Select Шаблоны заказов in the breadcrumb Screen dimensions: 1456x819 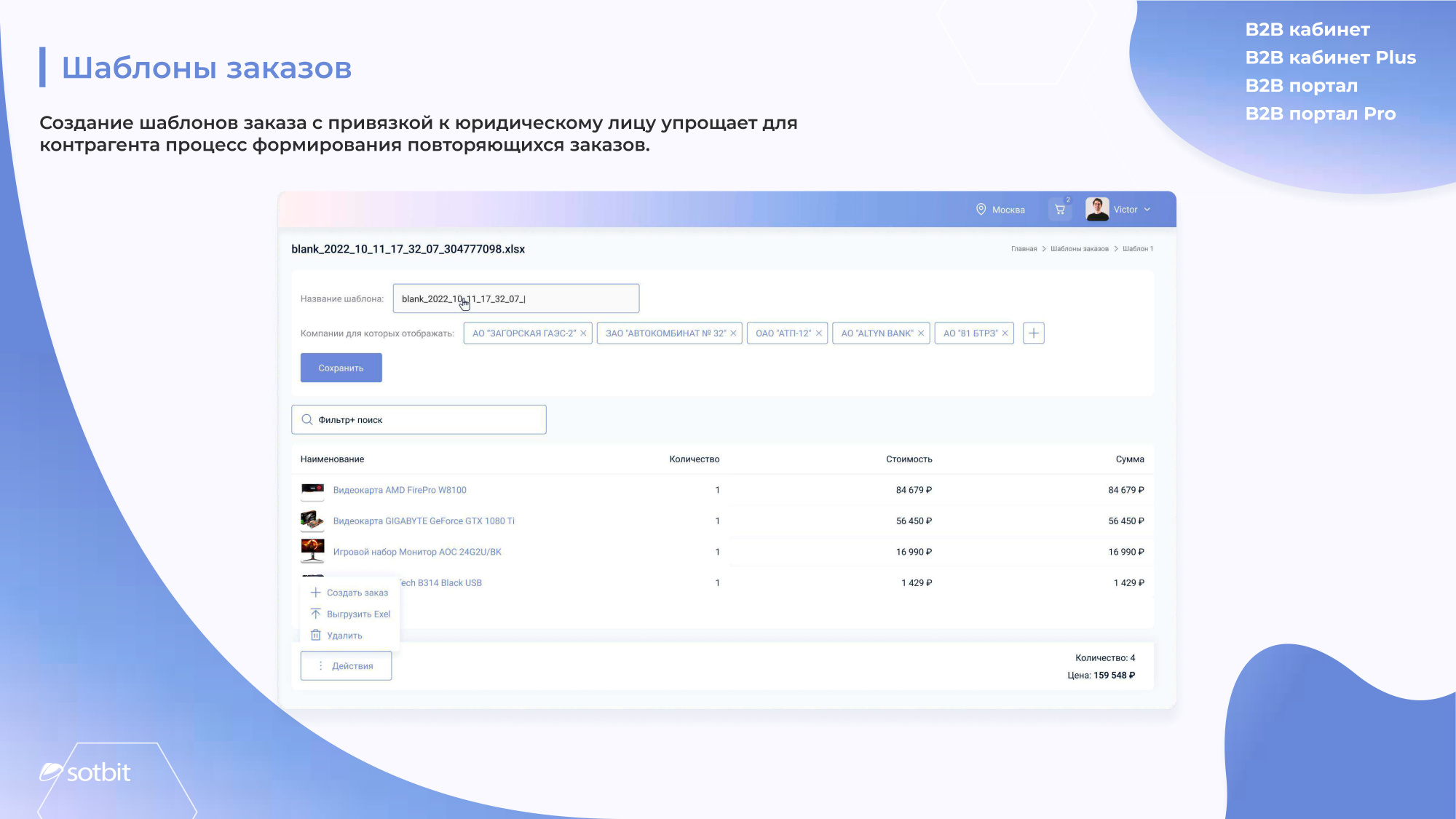point(1080,248)
